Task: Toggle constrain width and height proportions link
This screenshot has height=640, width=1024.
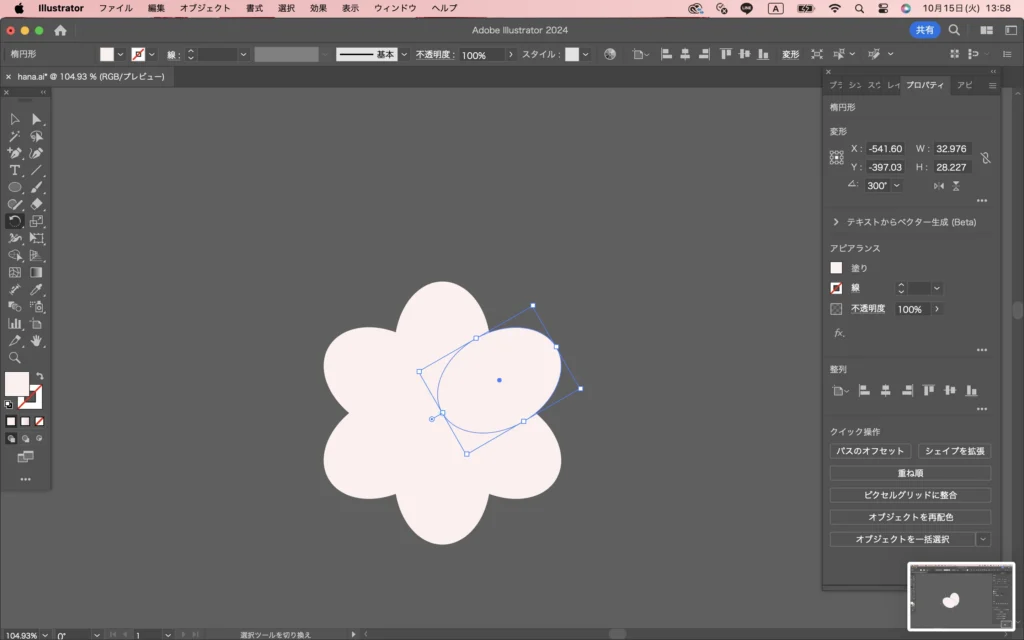Action: click(985, 158)
